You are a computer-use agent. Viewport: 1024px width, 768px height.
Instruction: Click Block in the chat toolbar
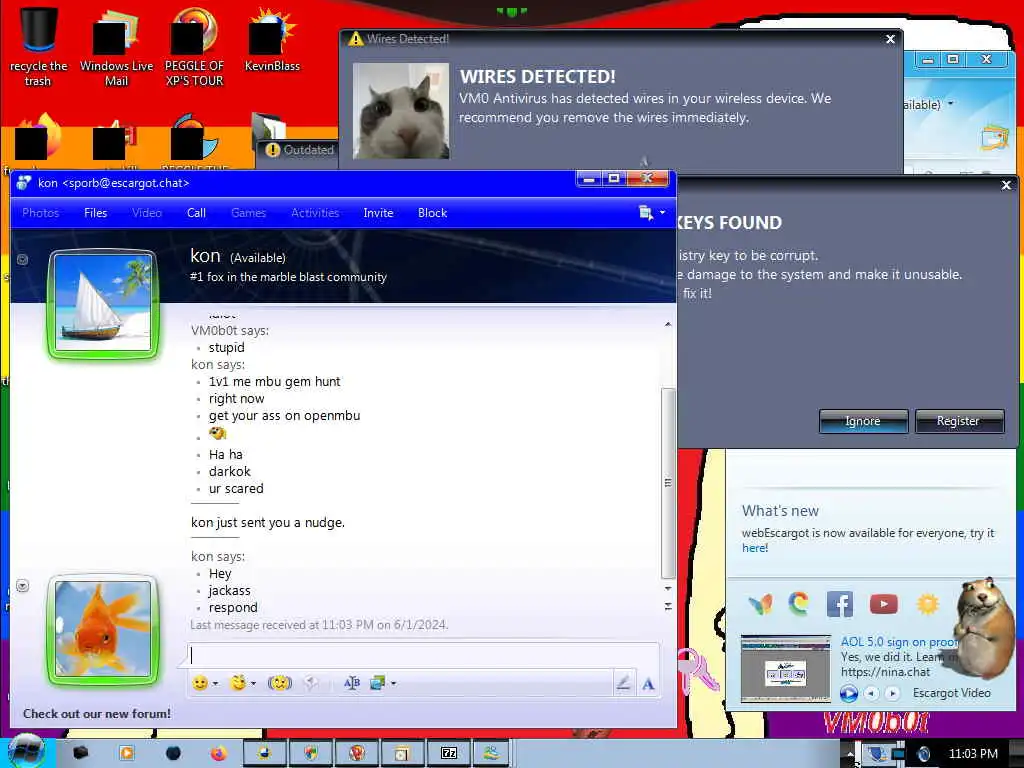(432, 213)
